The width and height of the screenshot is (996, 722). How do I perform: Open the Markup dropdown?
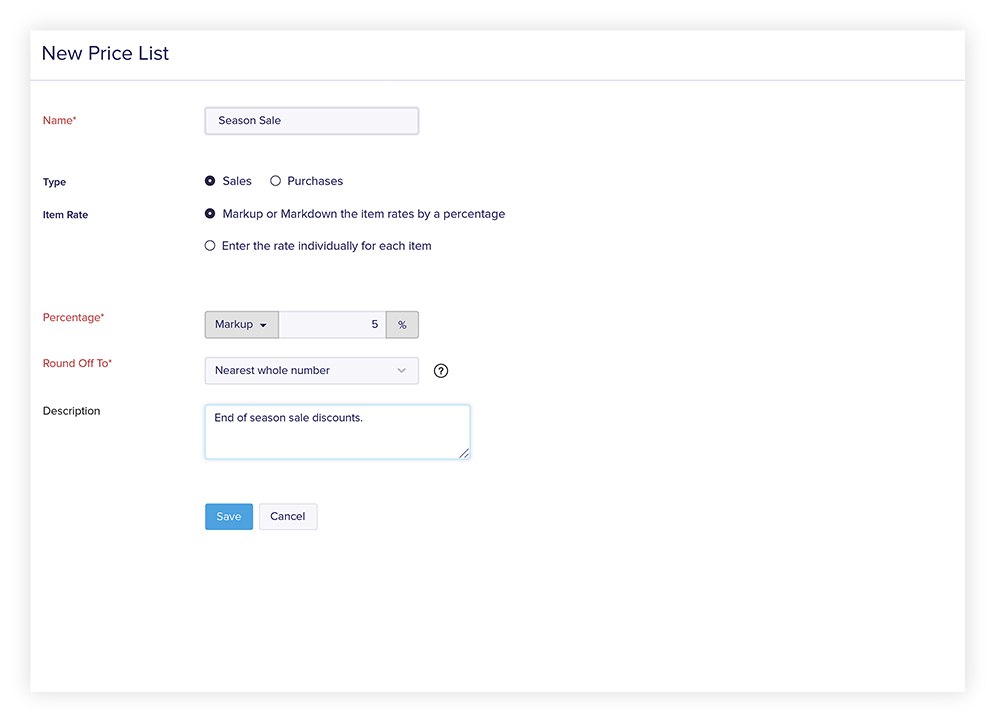pos(240,324)
